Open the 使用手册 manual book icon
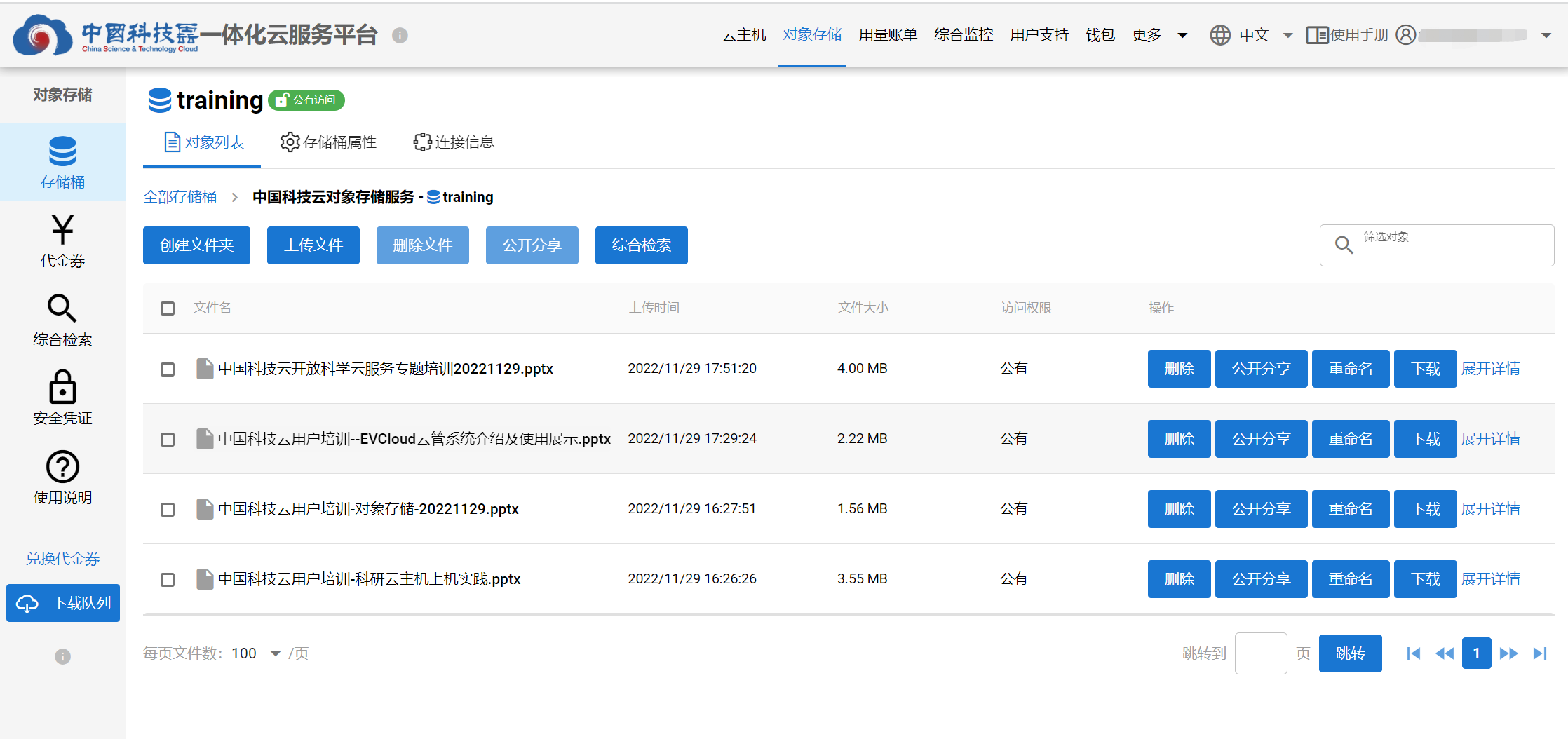This screenshot has width=1568, height=739. pyautogui.click(x=1316, y=35)
